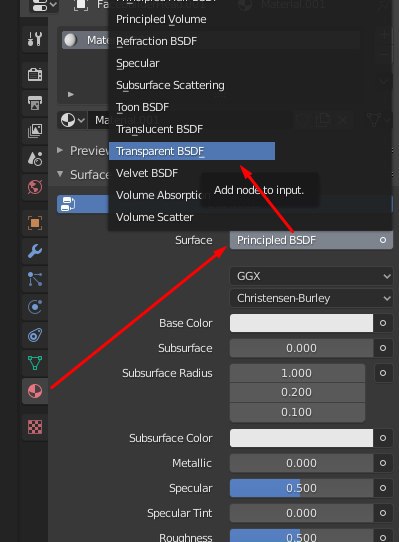Click Base Color node link dot
The width and height of the screenshot is (399, 542).
point(383,323)
